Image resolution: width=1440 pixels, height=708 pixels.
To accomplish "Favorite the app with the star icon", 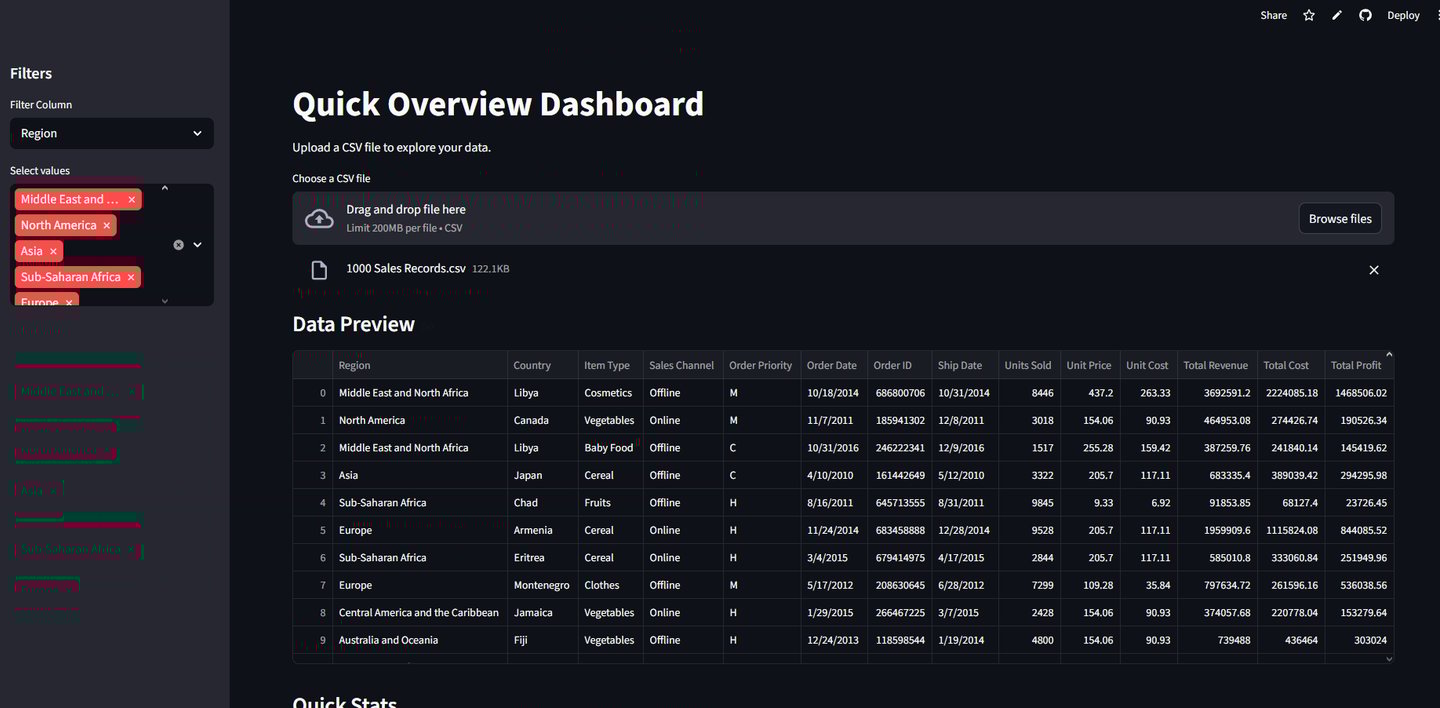I will pyautogui.click(x=1309, y=15).
